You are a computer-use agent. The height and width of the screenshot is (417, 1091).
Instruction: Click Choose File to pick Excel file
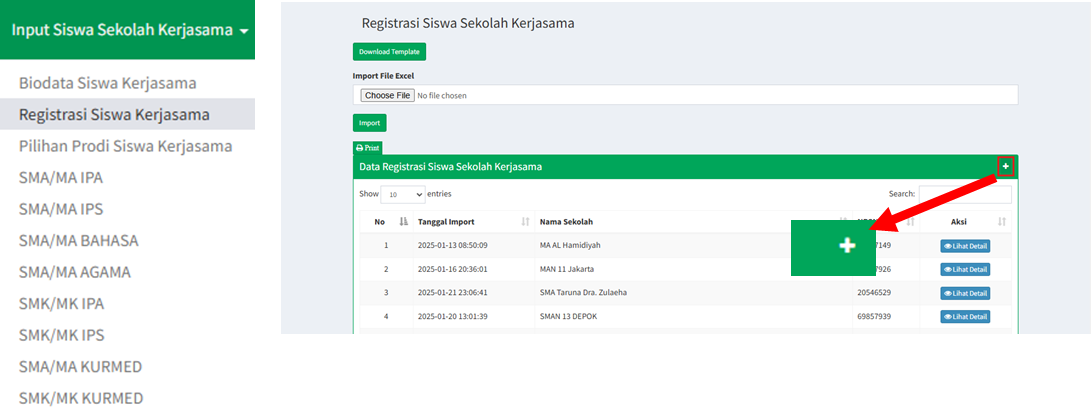pos(387,95)
